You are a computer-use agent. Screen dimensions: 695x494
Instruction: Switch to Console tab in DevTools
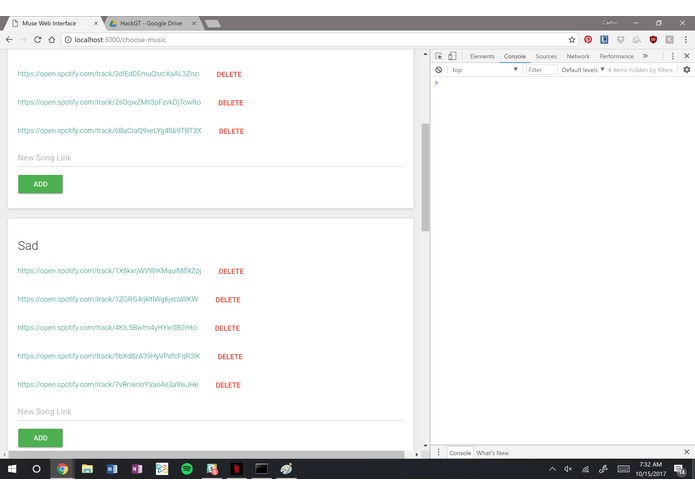click(515, 56)
